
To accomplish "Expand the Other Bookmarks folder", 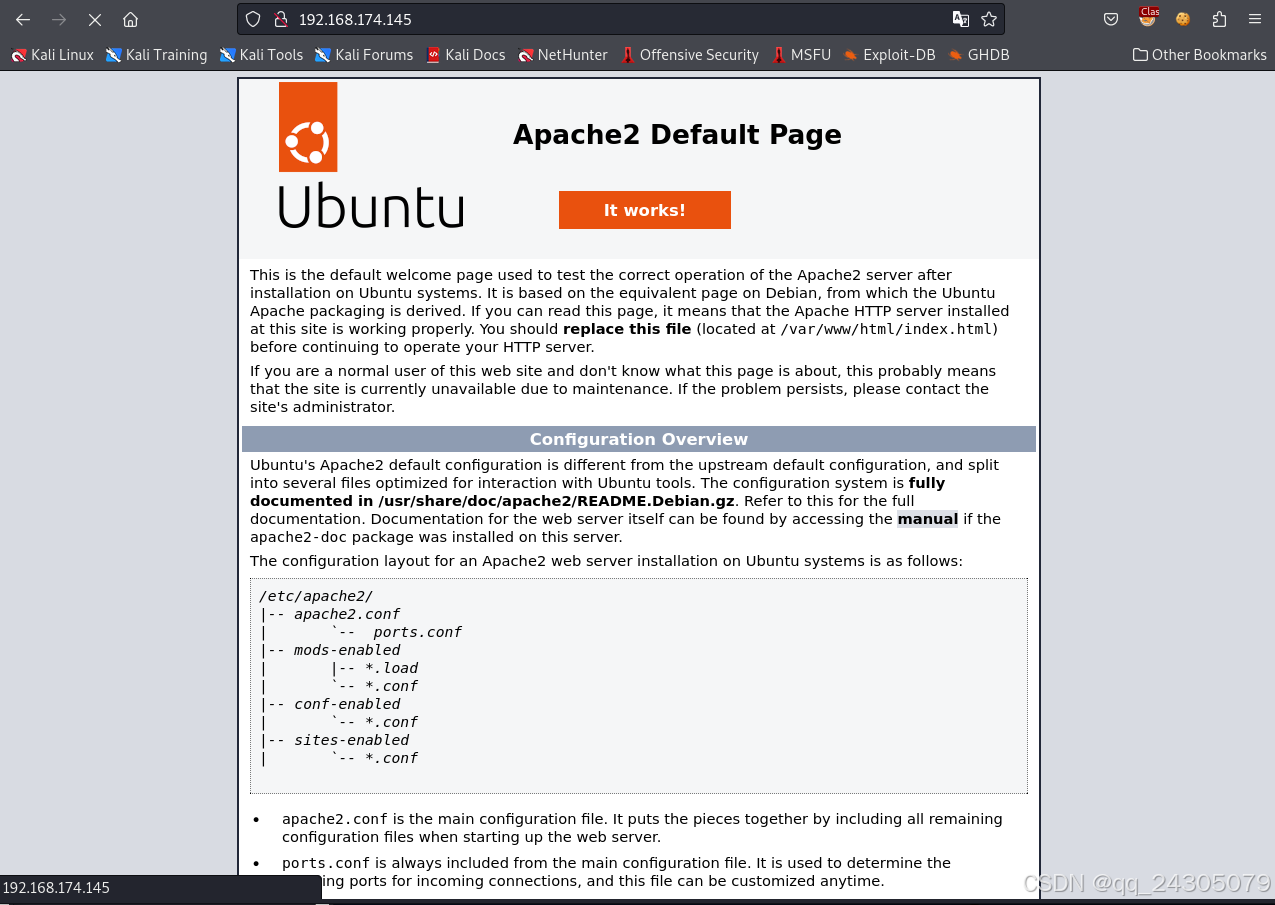I will [1199, 55].
